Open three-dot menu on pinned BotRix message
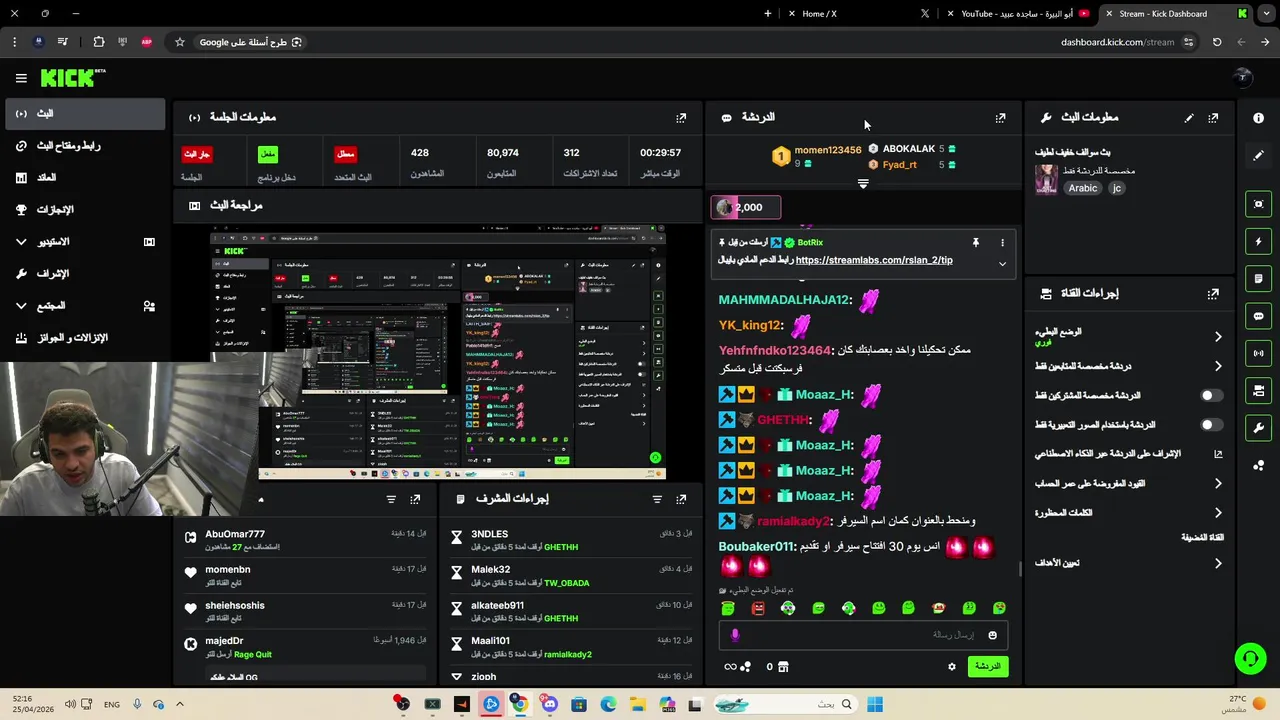 (x=1002, y=243)
